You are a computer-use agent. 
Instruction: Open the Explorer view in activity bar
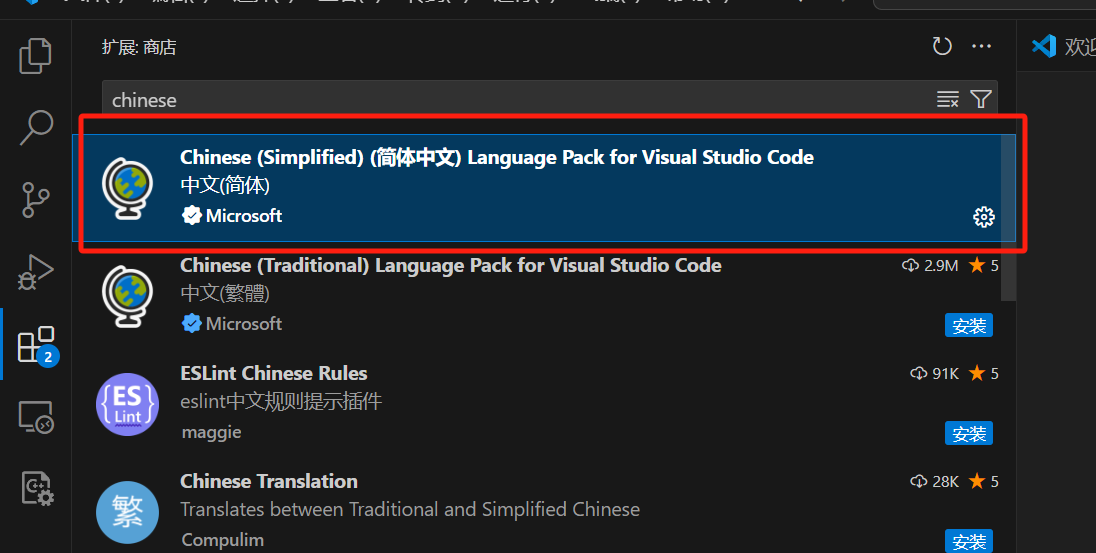(x=35, y=56)
